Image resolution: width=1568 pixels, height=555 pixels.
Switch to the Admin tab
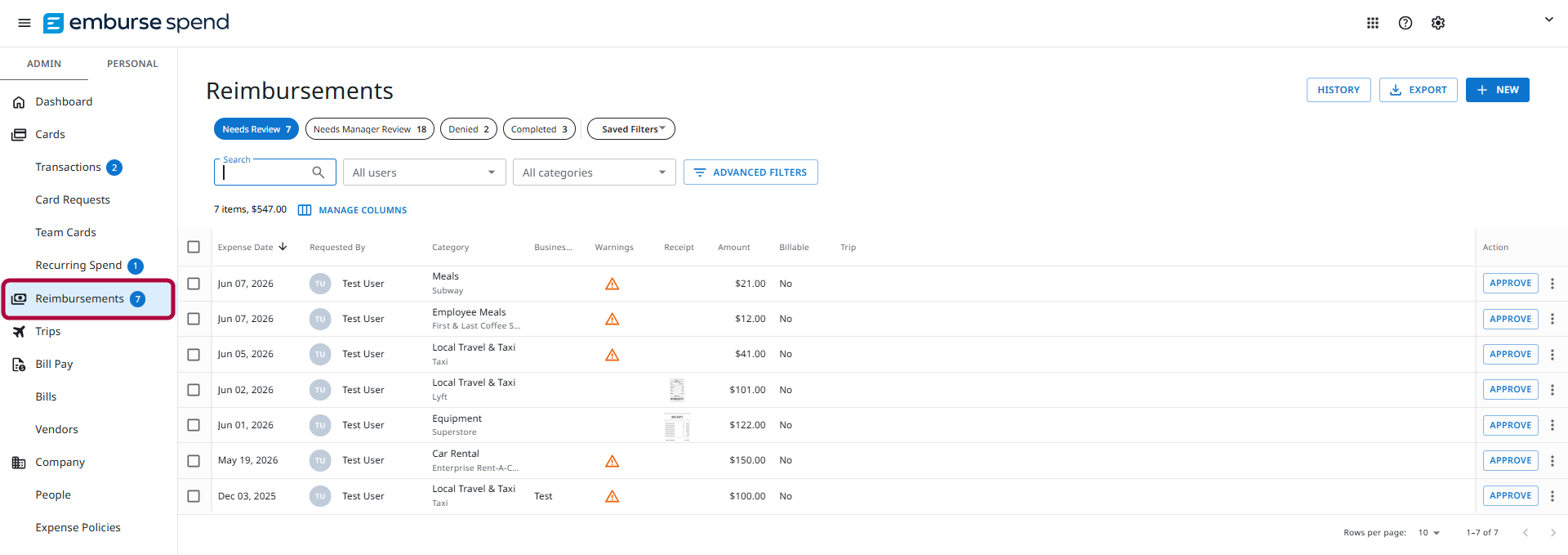click(44, 64)
